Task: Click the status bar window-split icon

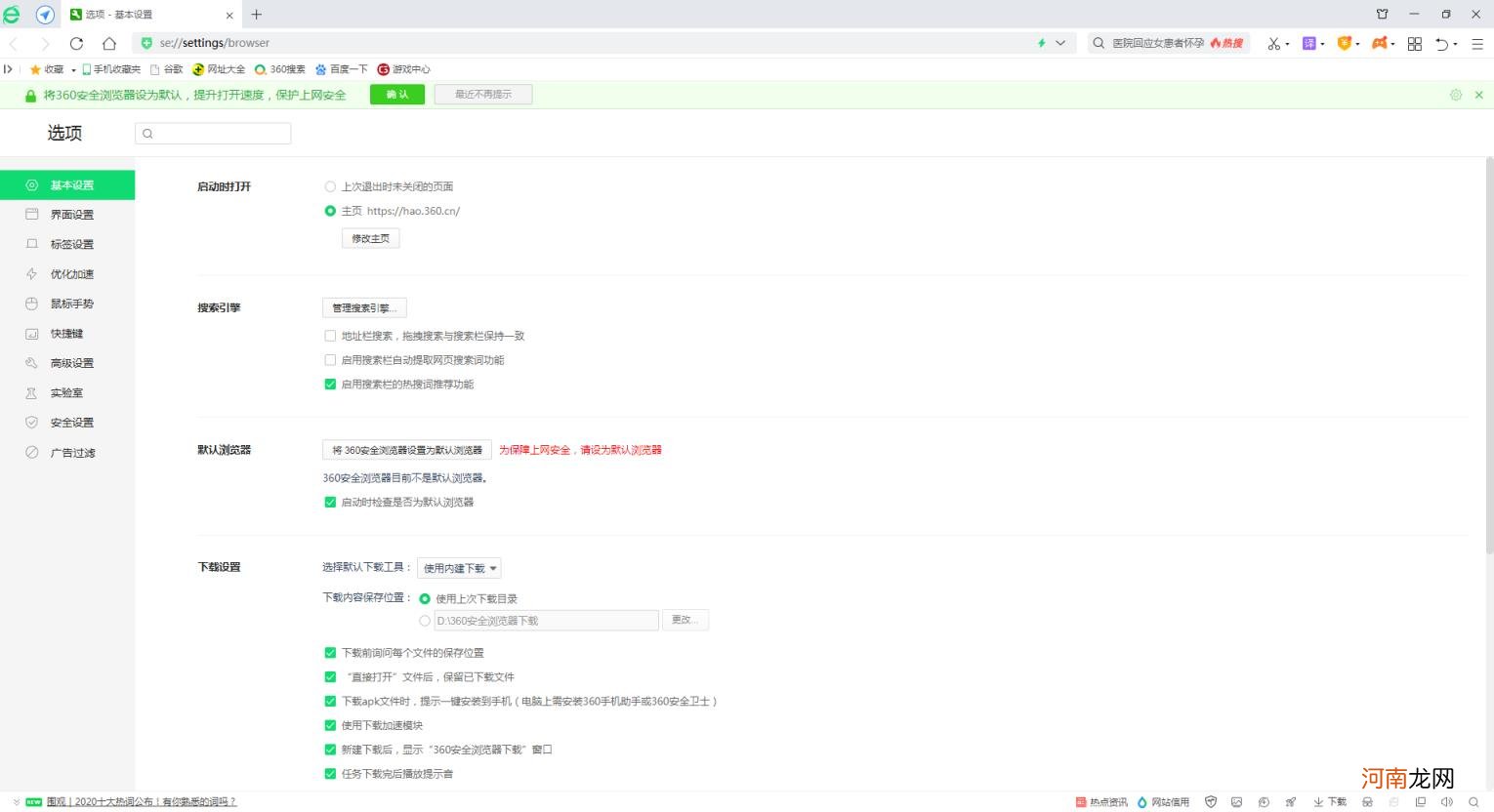Action: 1421,801
